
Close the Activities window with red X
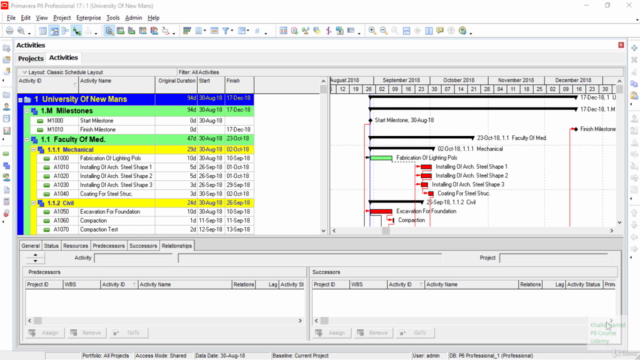[621, 45]
